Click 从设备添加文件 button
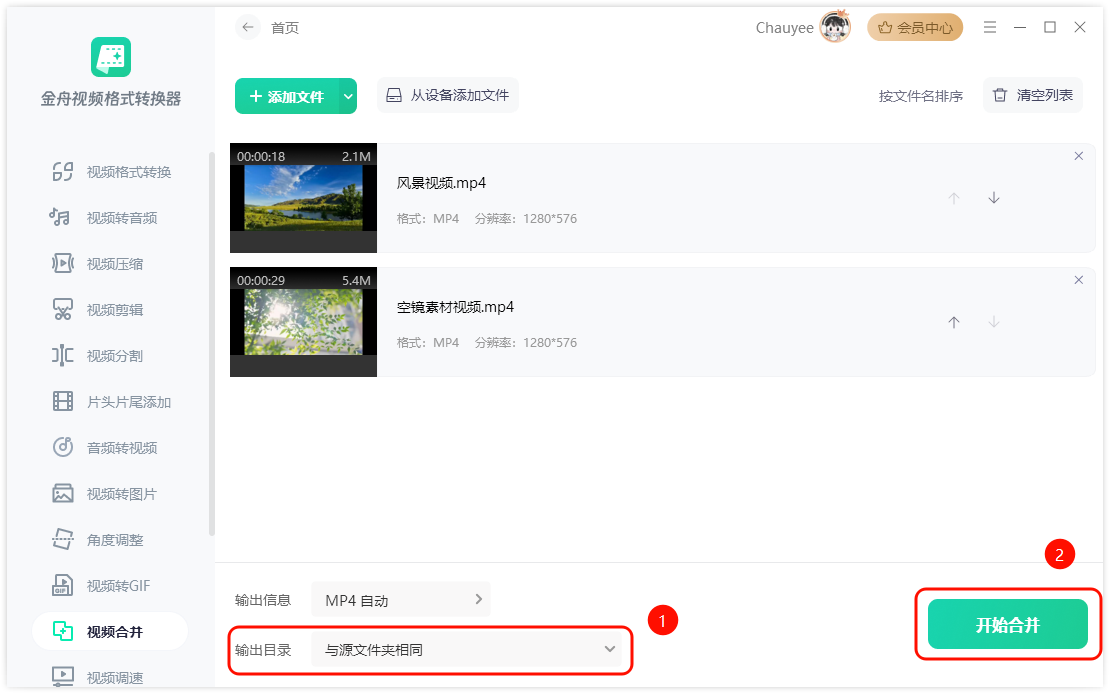The height and width of the screenshot is (694, 1110). (x=447, y=96)
